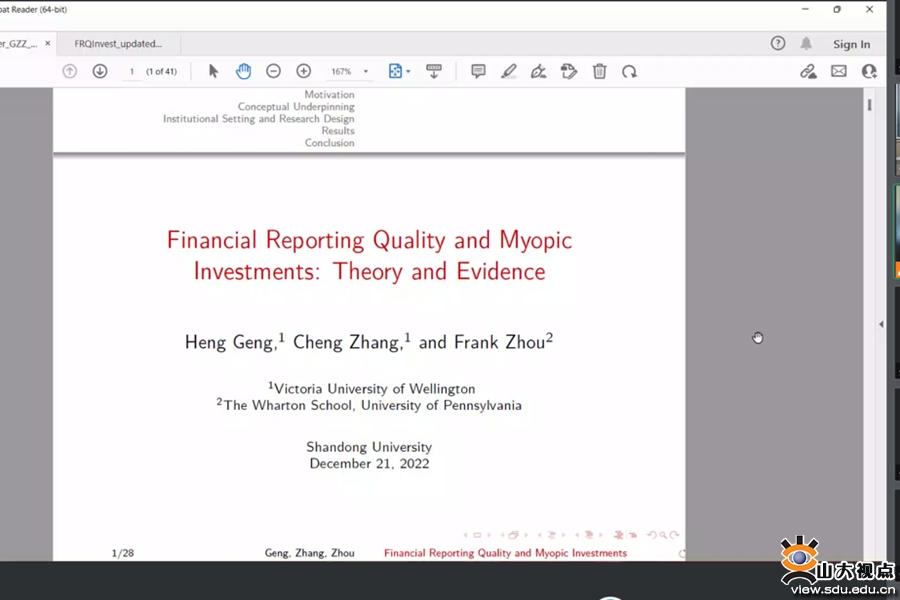Zoom in with the plus button
Image resolution: width=900 pixels, height=600 pixels.
click(304, 71)
